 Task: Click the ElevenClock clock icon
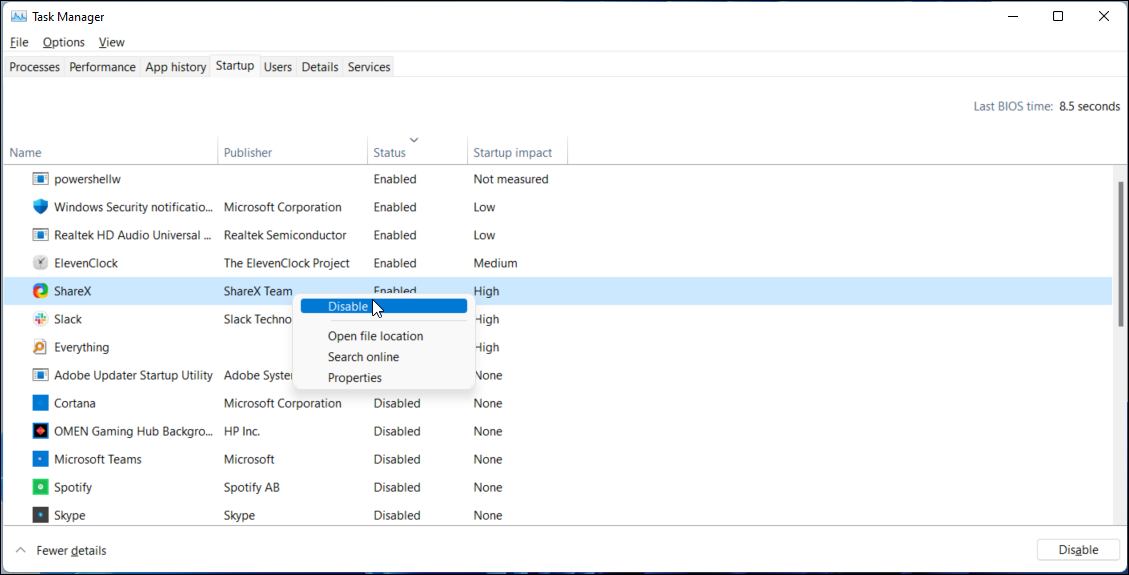point(41,263)
